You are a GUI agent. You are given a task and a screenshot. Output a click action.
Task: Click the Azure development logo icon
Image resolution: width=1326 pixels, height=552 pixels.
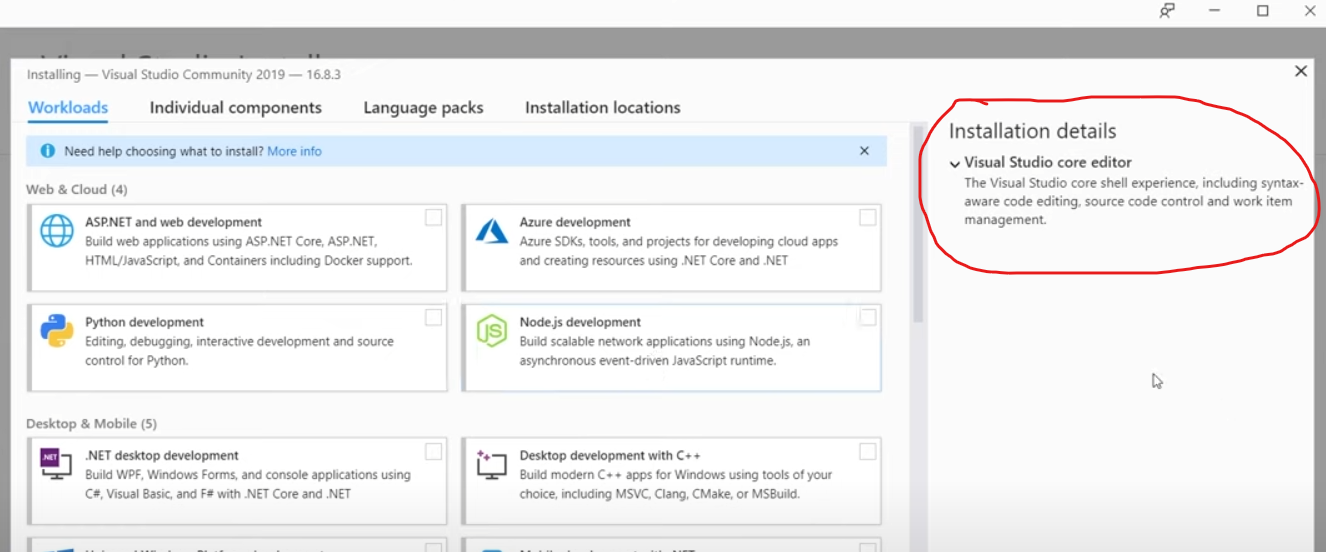492,231
